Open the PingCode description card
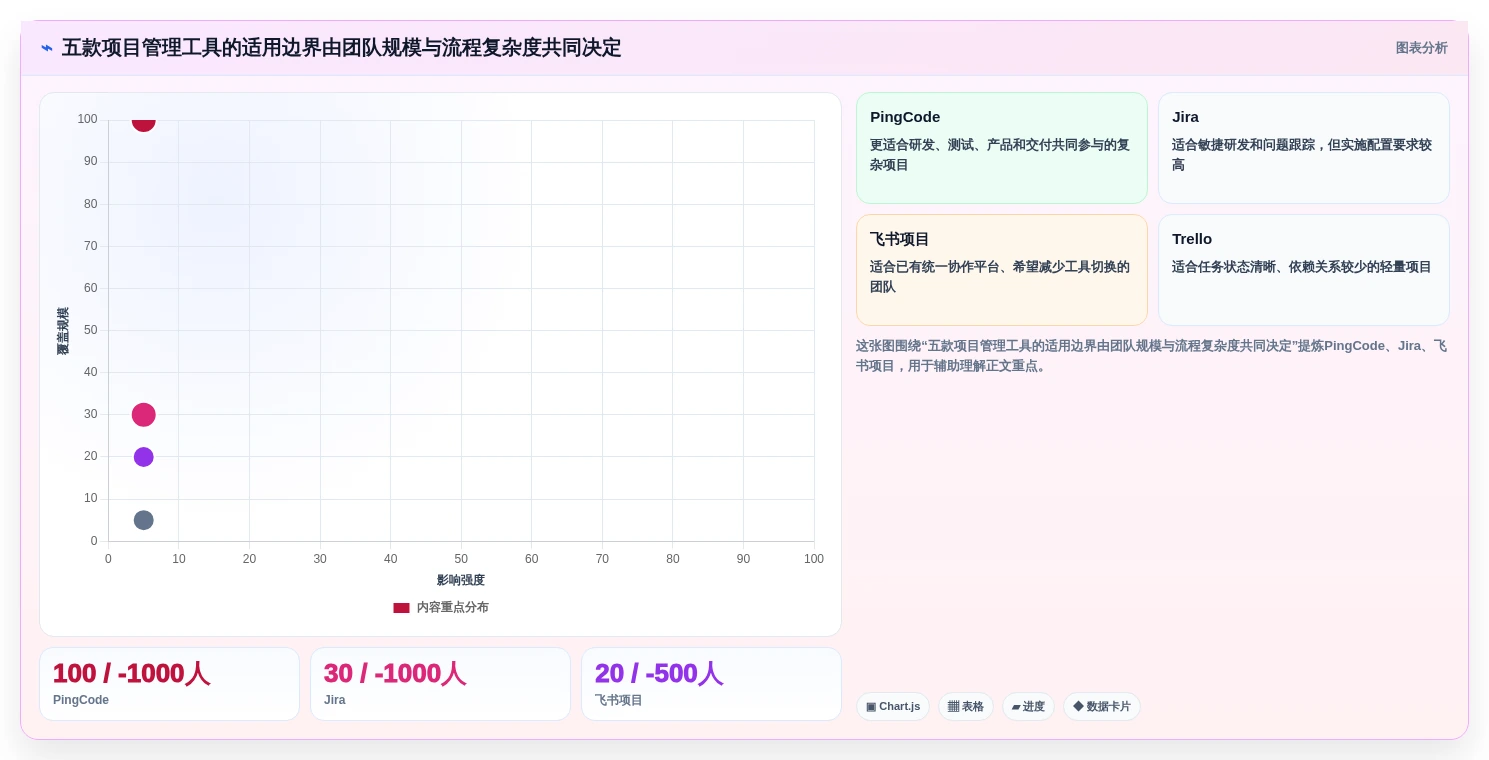The width and height of the screenshot is (1489, 760). pos(1002,148)
